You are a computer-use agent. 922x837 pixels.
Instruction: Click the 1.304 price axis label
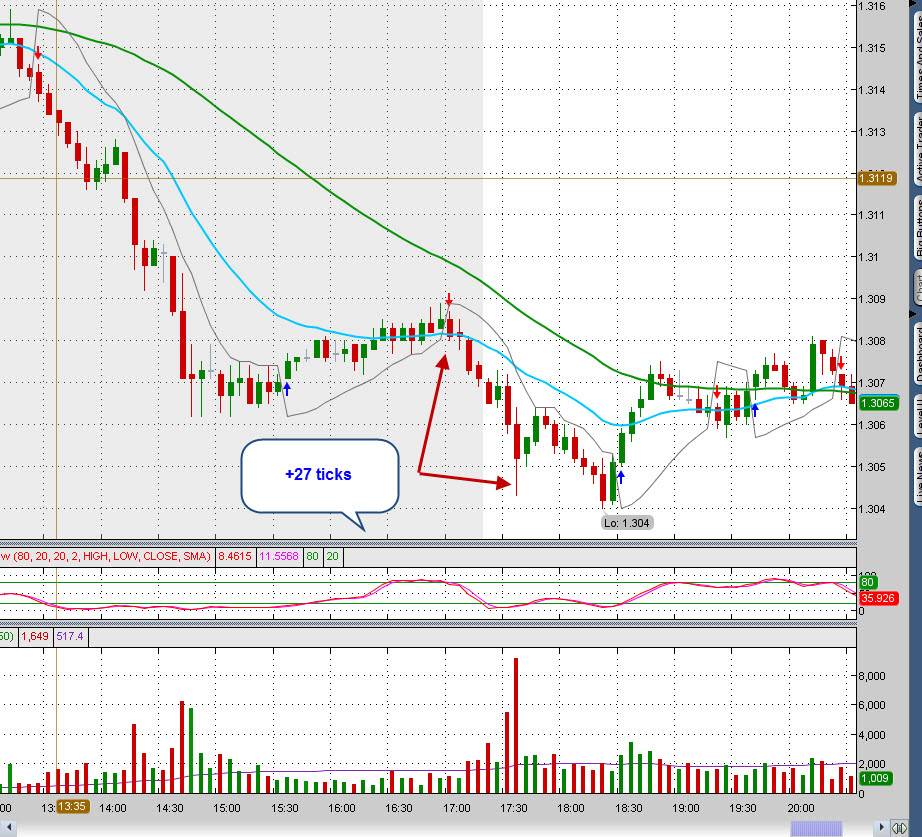tap(872, 509)
